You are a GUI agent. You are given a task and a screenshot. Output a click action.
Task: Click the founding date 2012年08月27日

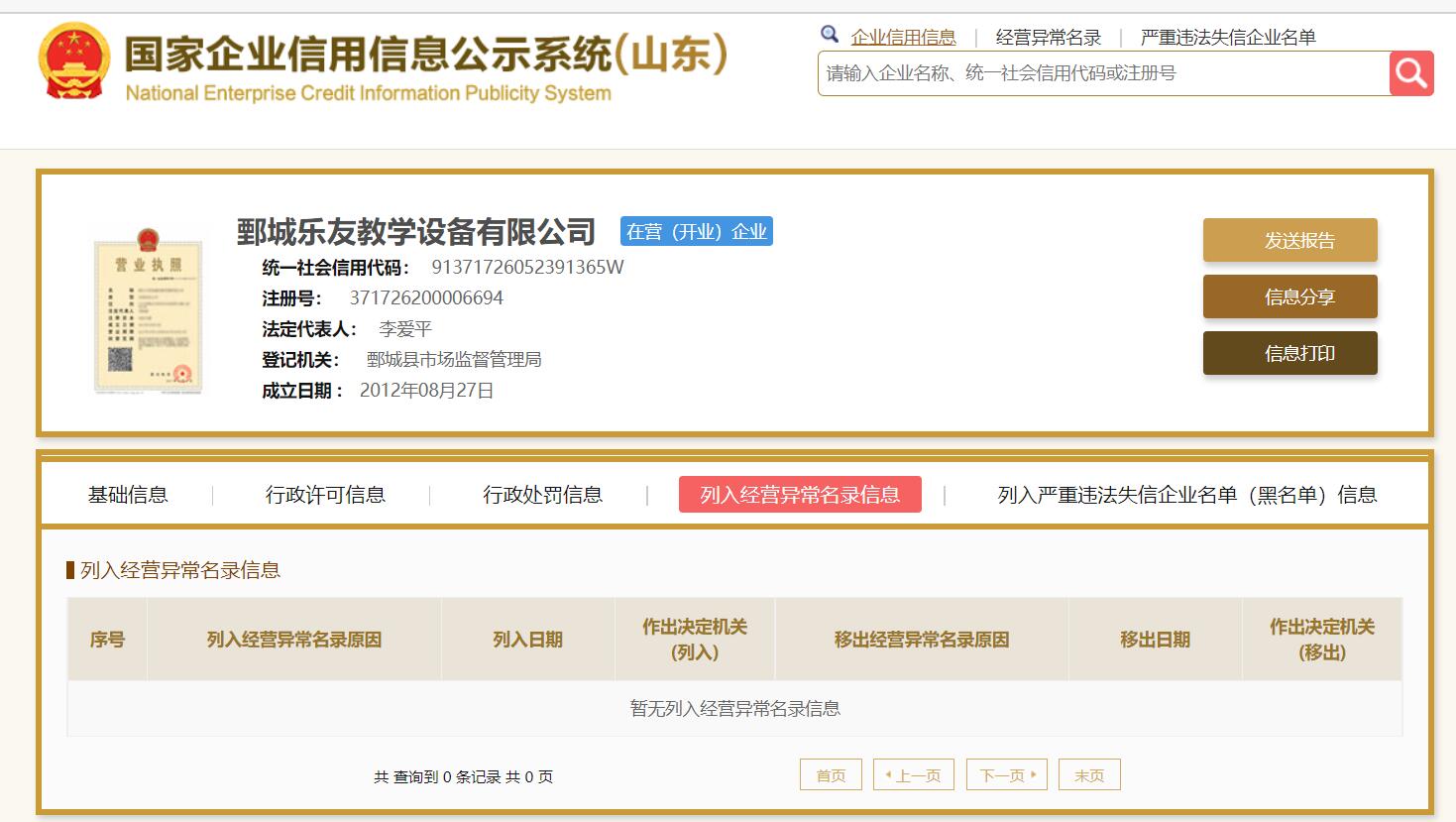click(426, 390)
